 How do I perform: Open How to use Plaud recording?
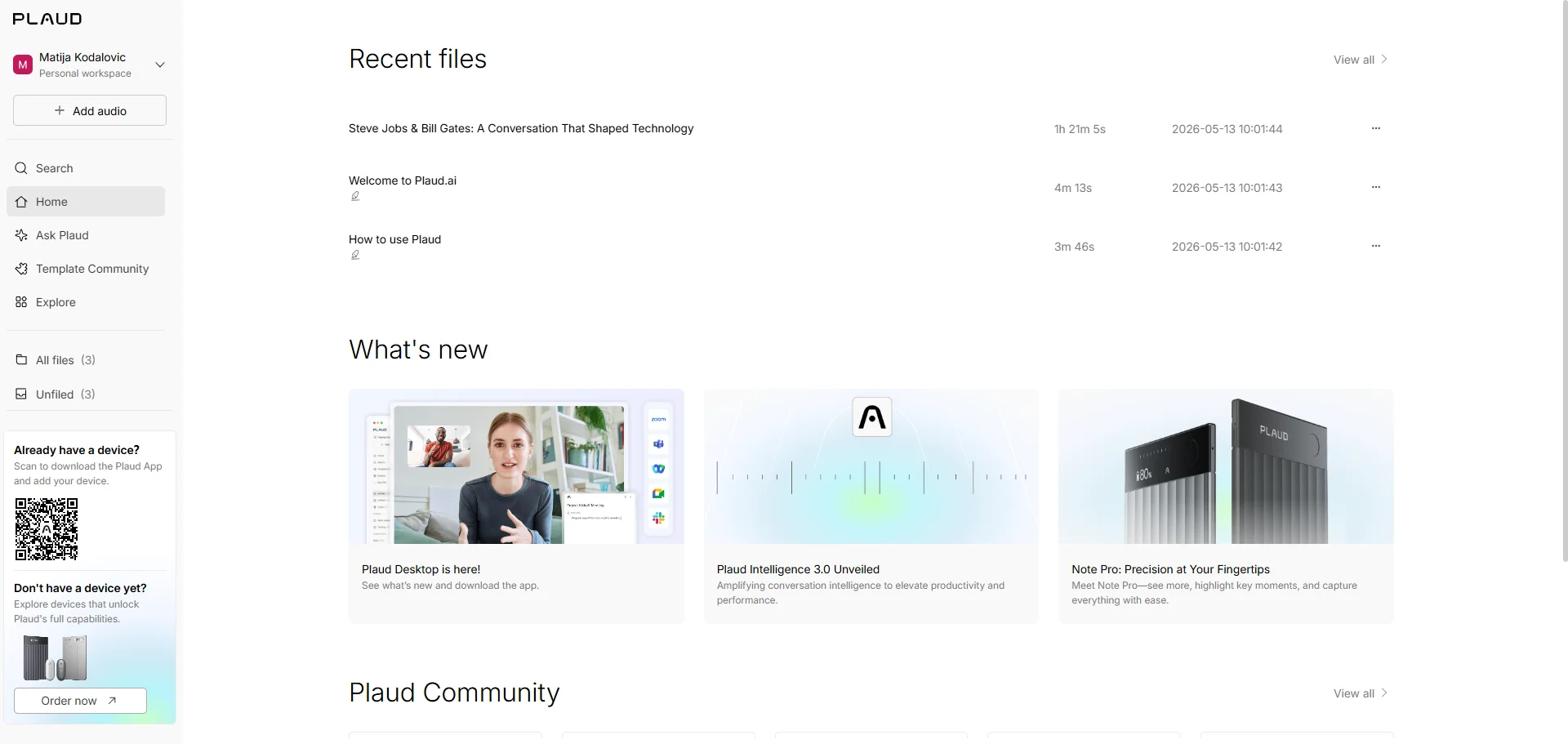[394, 239]
